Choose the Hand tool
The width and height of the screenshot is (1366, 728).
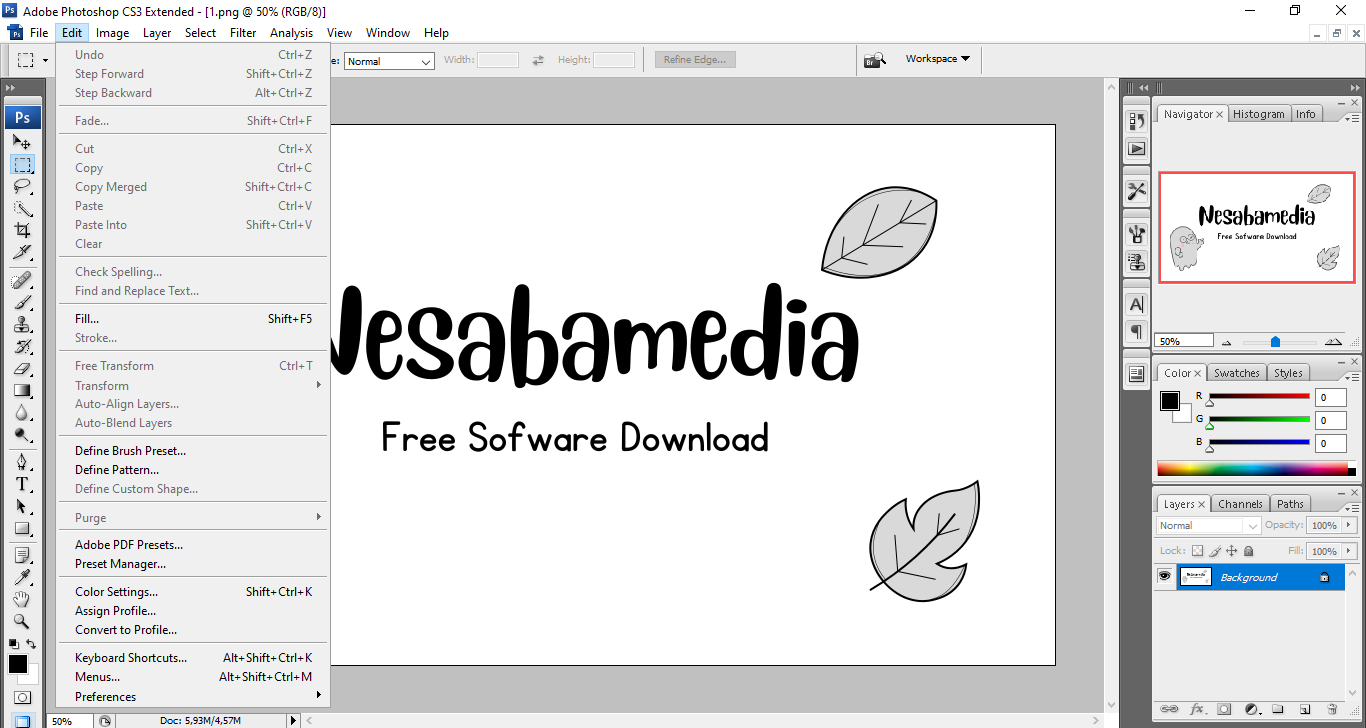coord(22,599)
